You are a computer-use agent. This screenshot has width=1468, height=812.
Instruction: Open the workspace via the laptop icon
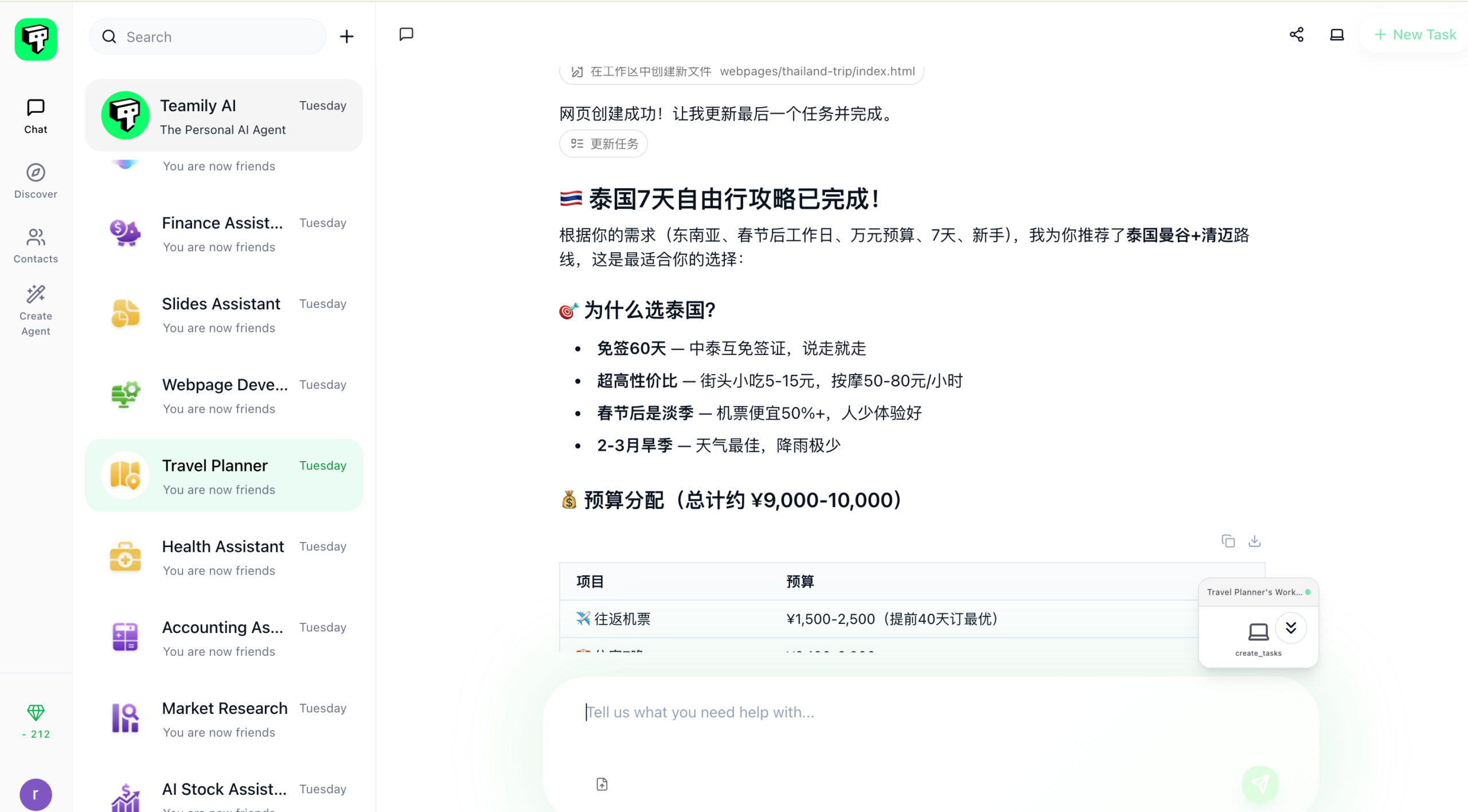(1336, 34)
